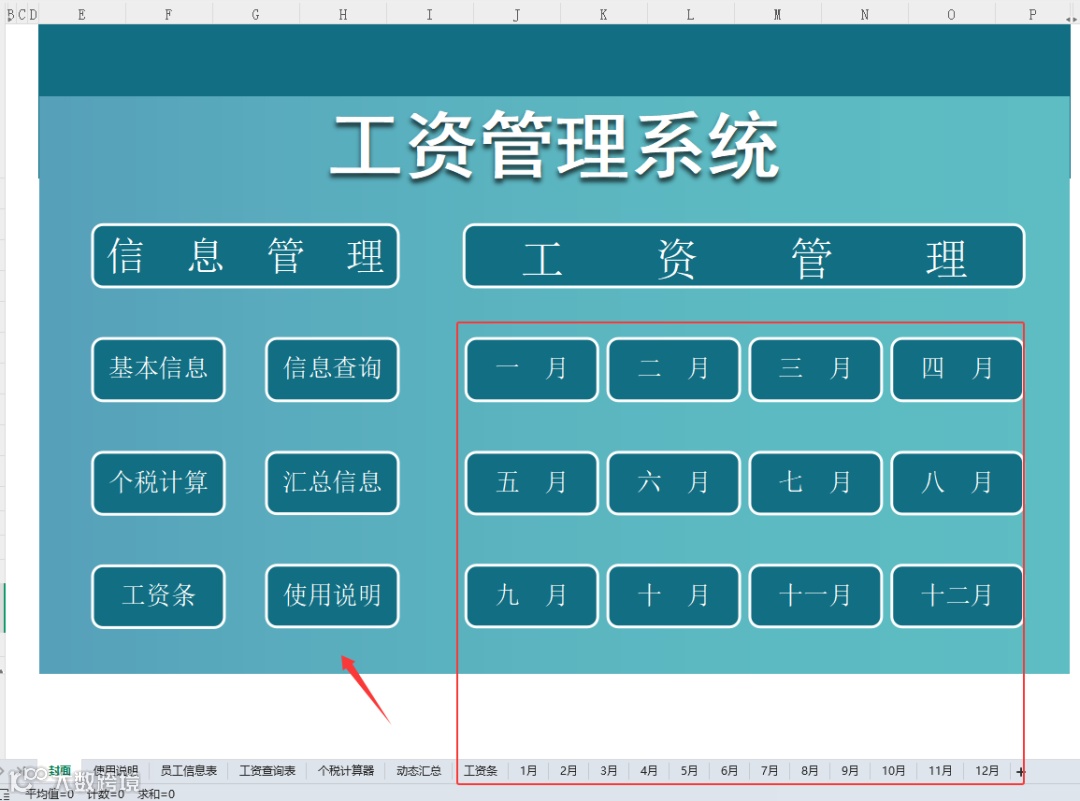Switch to the 12月 sheet tab
The width and height of the screenshot is (1080, 801).
(x=987, y=771)
